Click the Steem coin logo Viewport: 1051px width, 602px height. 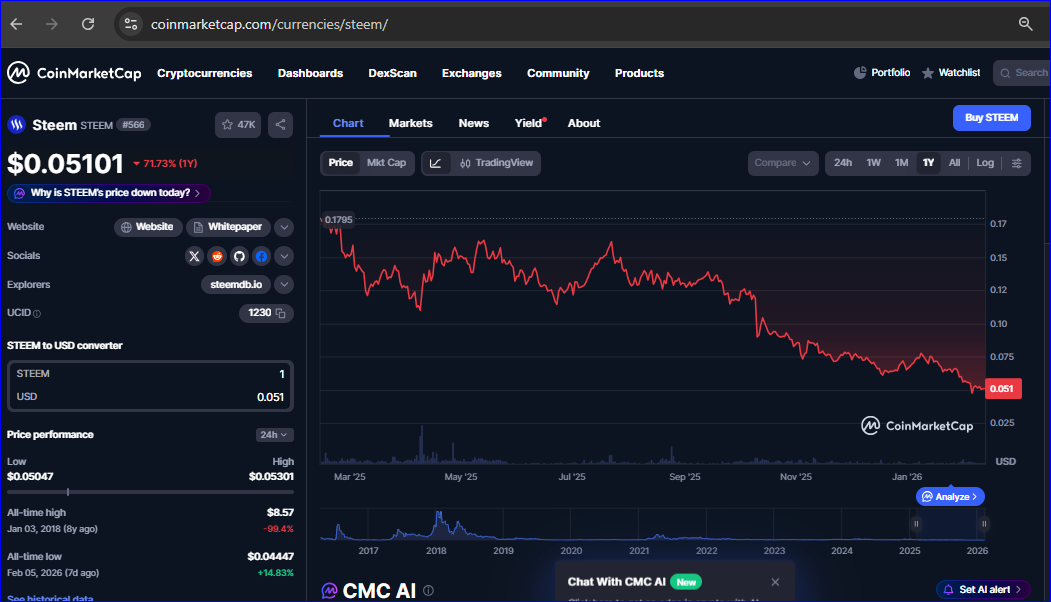click(16, 125)
